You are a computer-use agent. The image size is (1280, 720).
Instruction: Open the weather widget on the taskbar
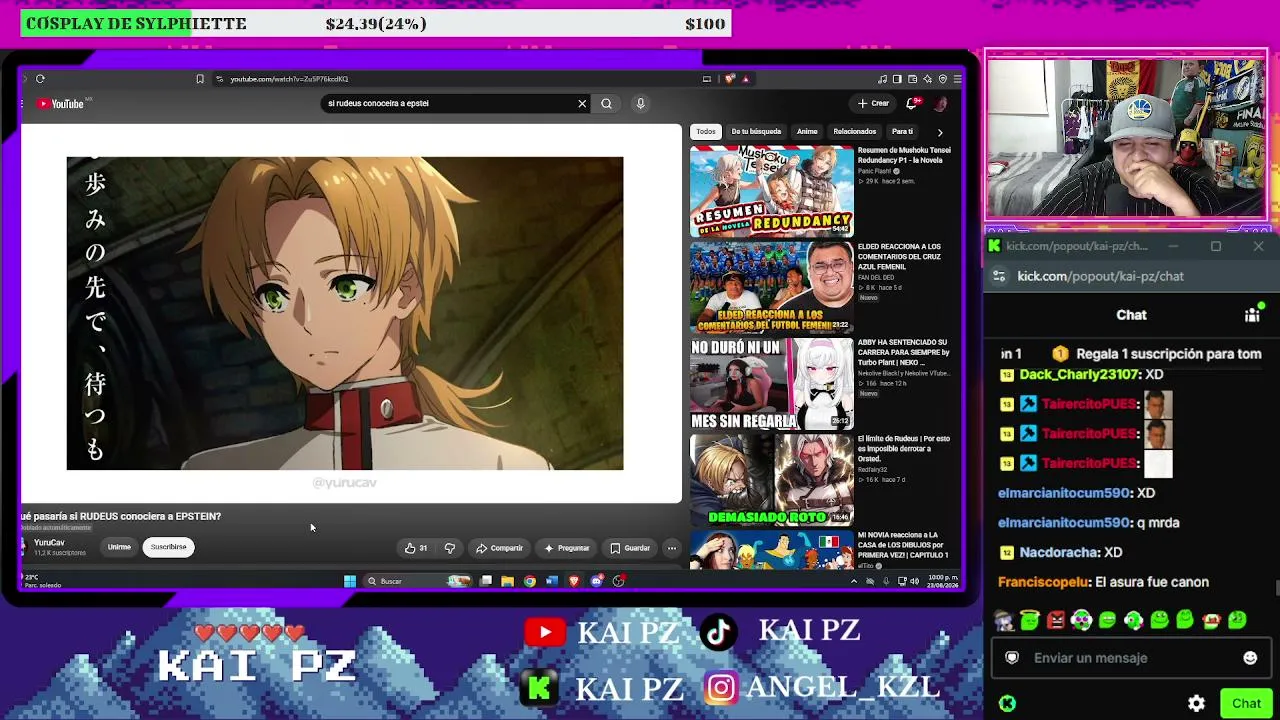[42, 581]
